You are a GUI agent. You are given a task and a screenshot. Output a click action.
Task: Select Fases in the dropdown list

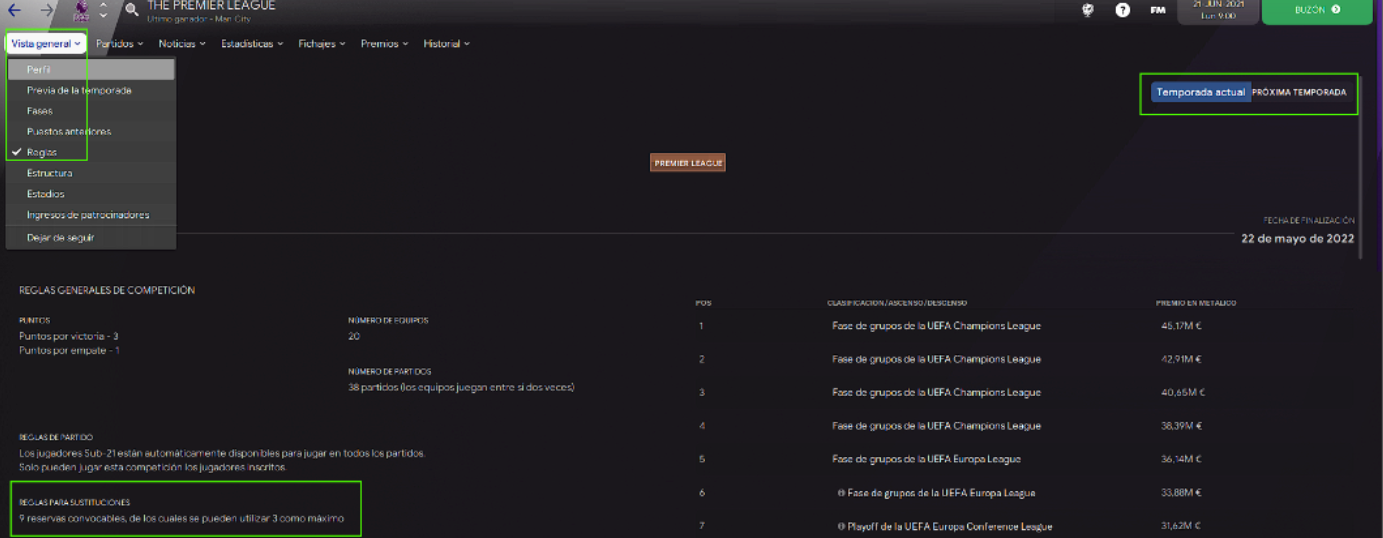91,111
